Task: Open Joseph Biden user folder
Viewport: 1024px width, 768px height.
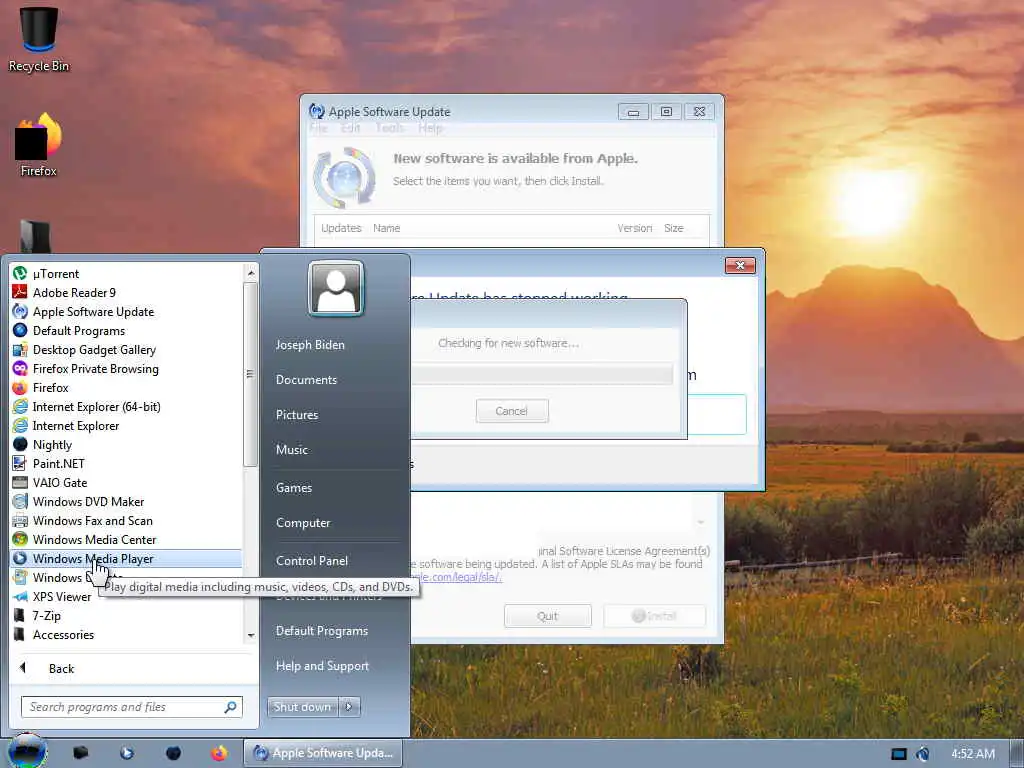Action: point(310,345)
